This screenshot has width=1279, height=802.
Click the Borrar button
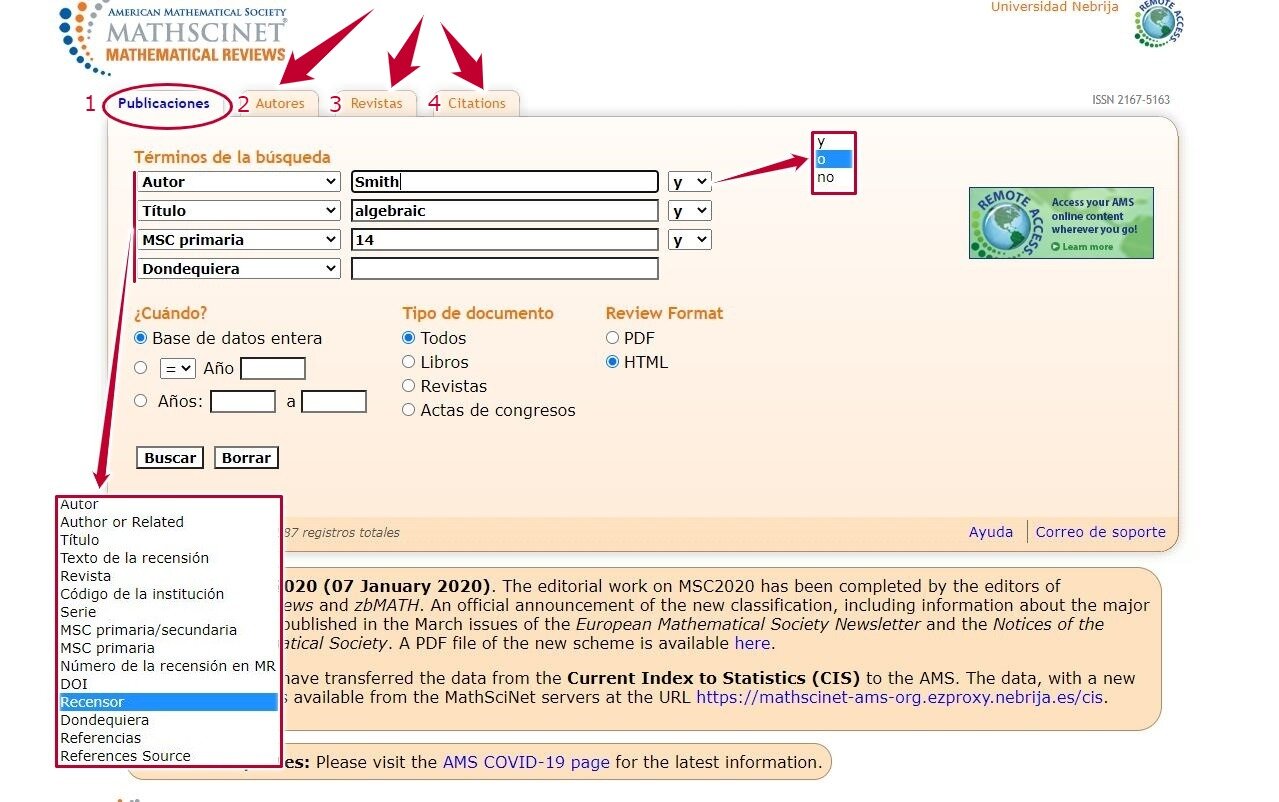point(246,457)
